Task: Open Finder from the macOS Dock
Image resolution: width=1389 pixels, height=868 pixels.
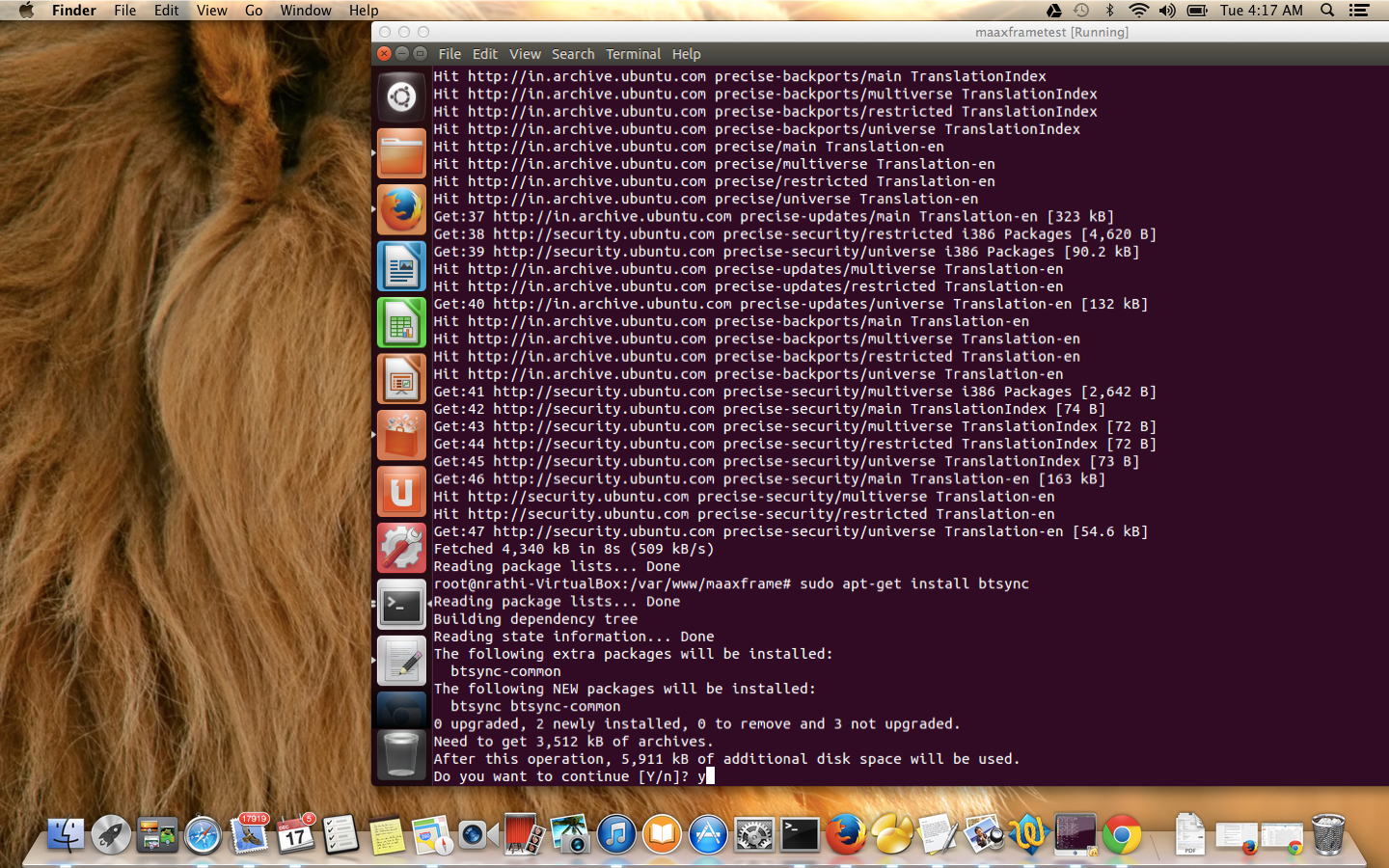Action: click(66, 835)
